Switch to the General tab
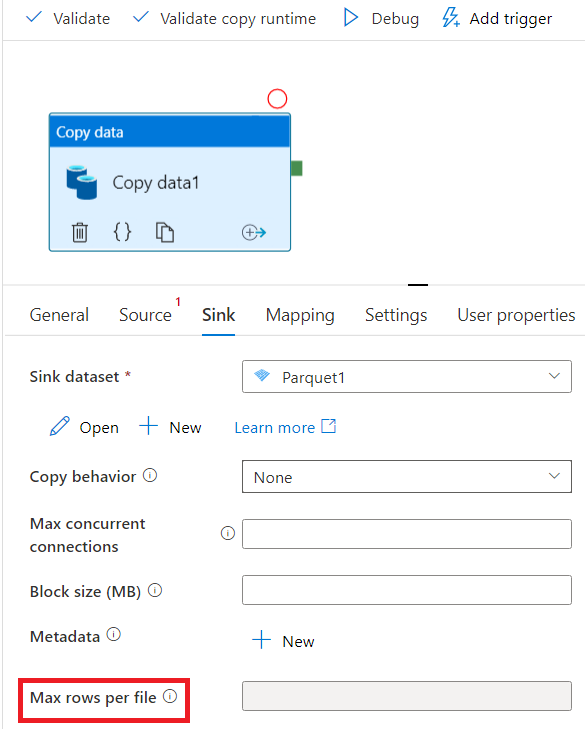The width and height of the screenshot is (585, 729). 59,315
